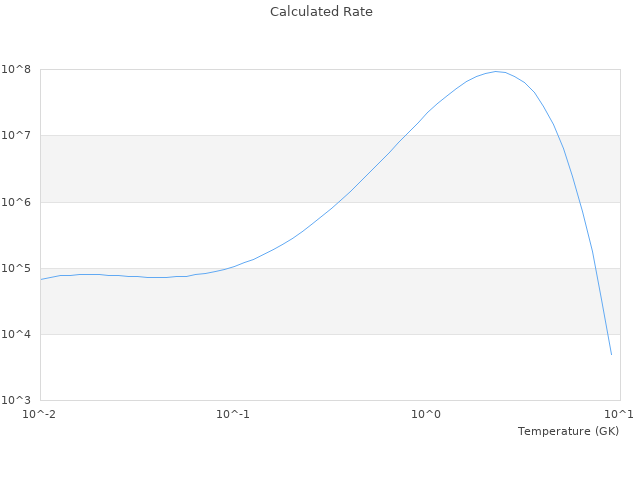The image size is (640, 480).
Task: Select the 10^8 y-axis tick label
Action: [x=18, y=69]
